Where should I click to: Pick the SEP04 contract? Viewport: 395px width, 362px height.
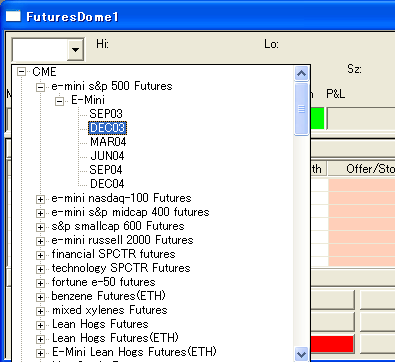click(106, 170)
